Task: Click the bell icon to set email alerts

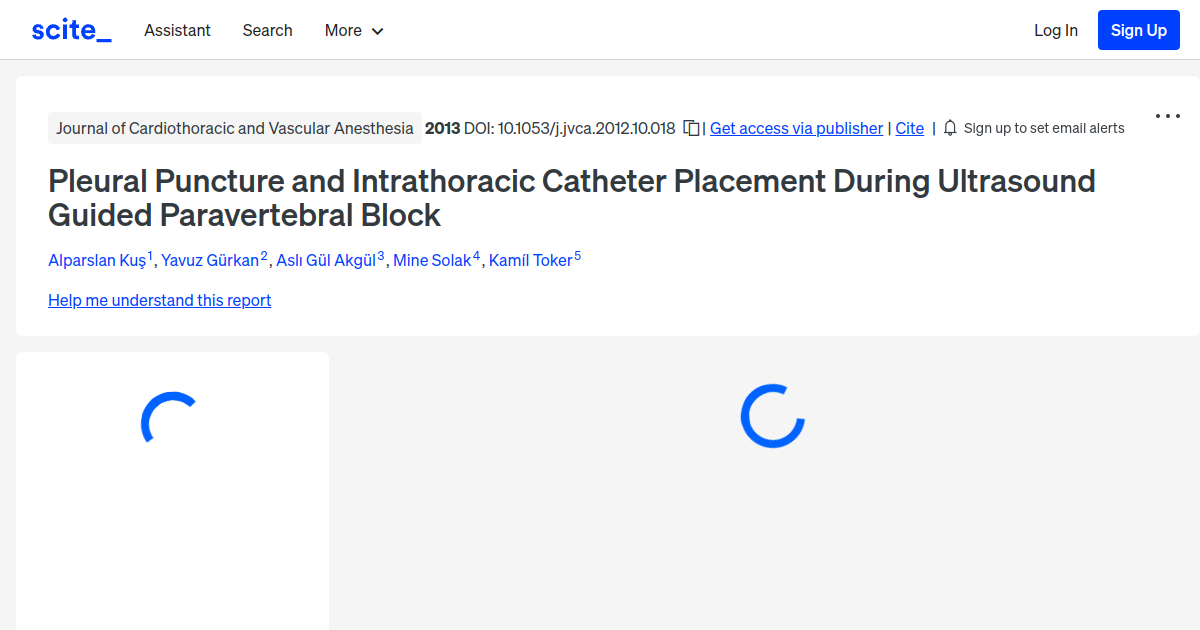Action: tap(948, 128)
